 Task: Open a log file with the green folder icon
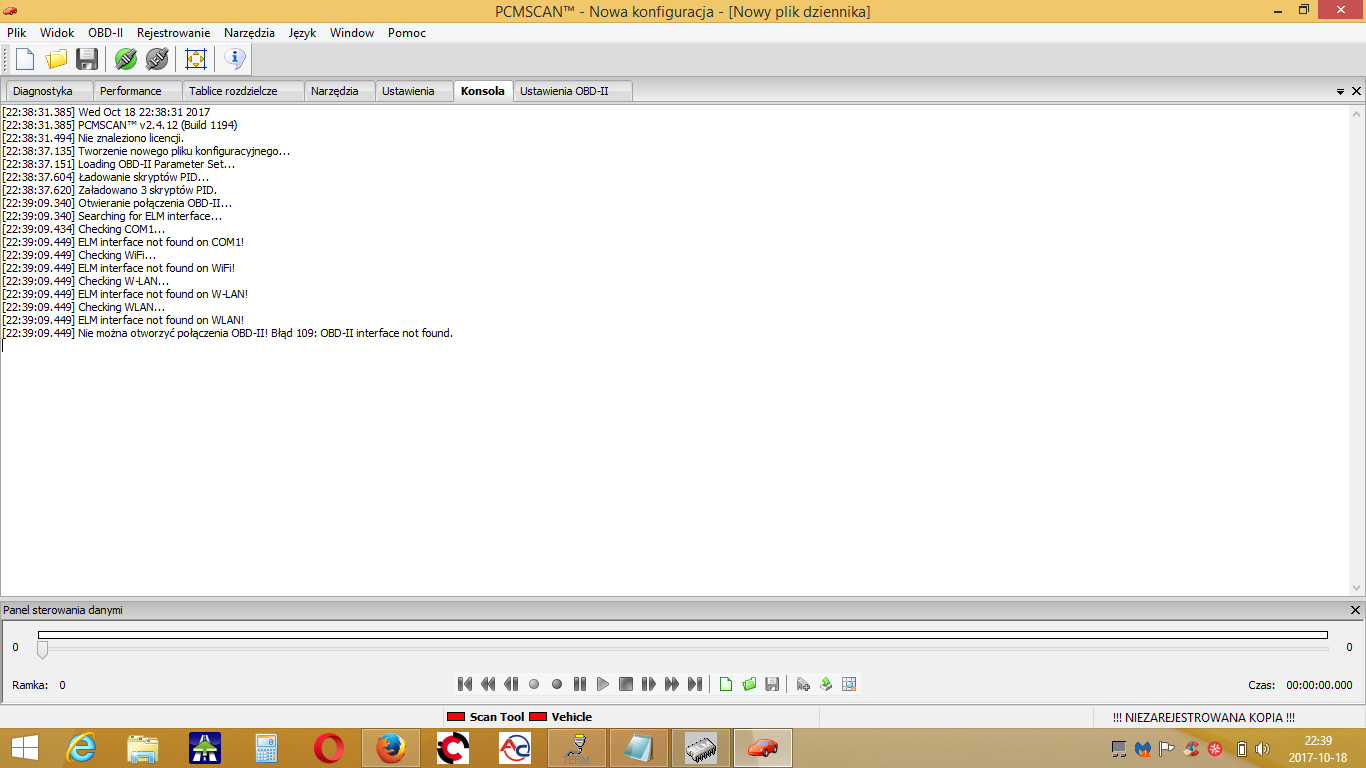[x=749, y=684]
